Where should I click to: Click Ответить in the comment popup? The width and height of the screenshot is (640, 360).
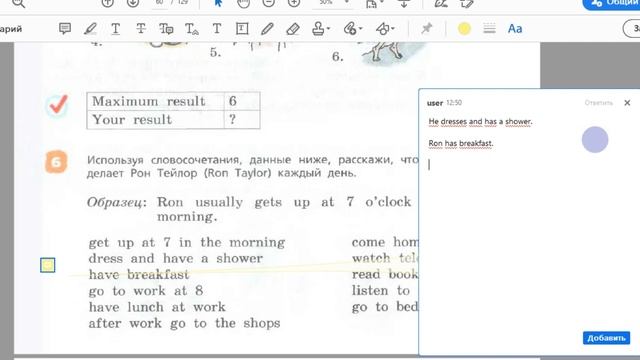click(x=598, y=103)
